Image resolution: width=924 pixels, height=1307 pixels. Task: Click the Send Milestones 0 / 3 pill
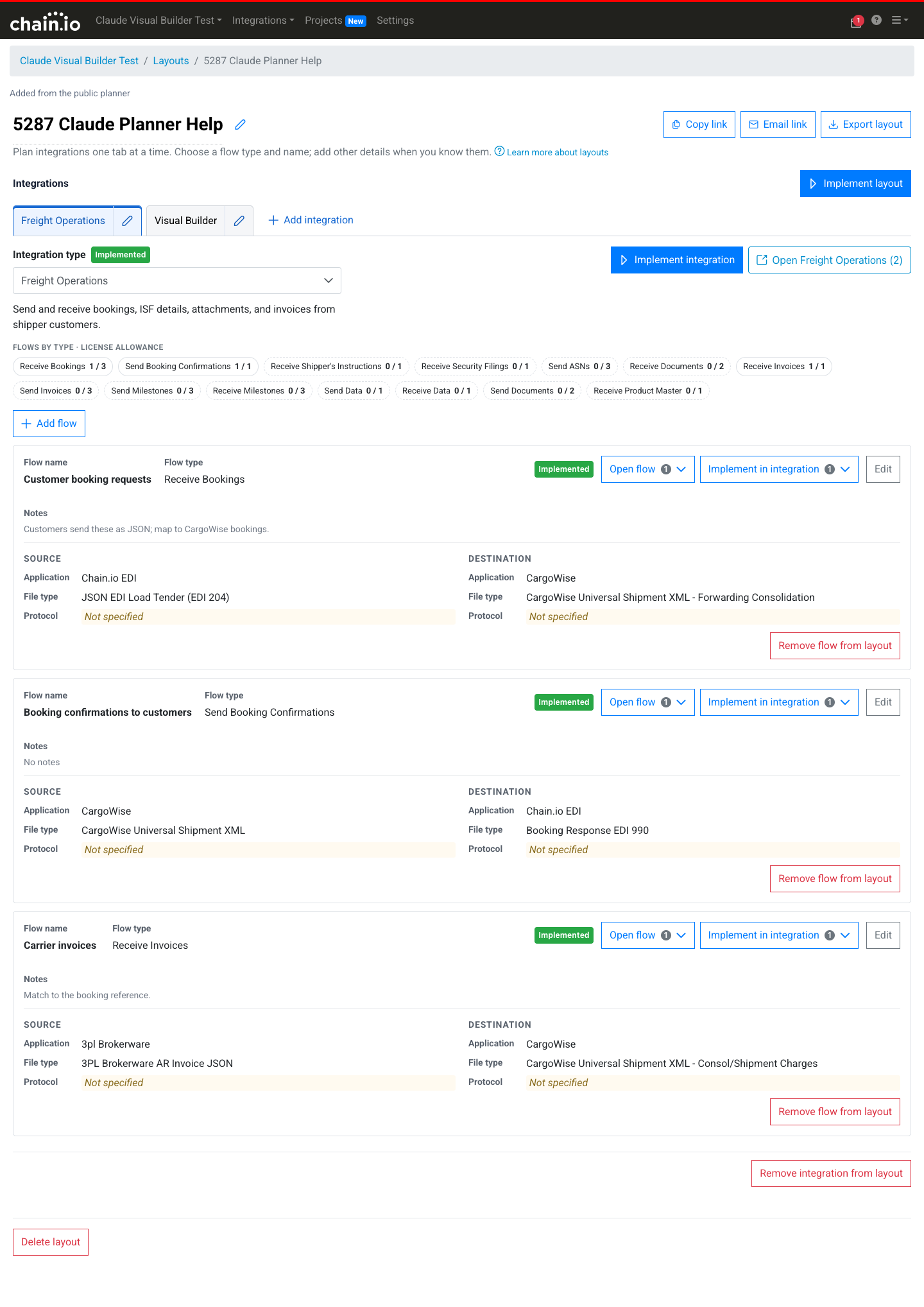pyautogui.click(x=152, y=391)
